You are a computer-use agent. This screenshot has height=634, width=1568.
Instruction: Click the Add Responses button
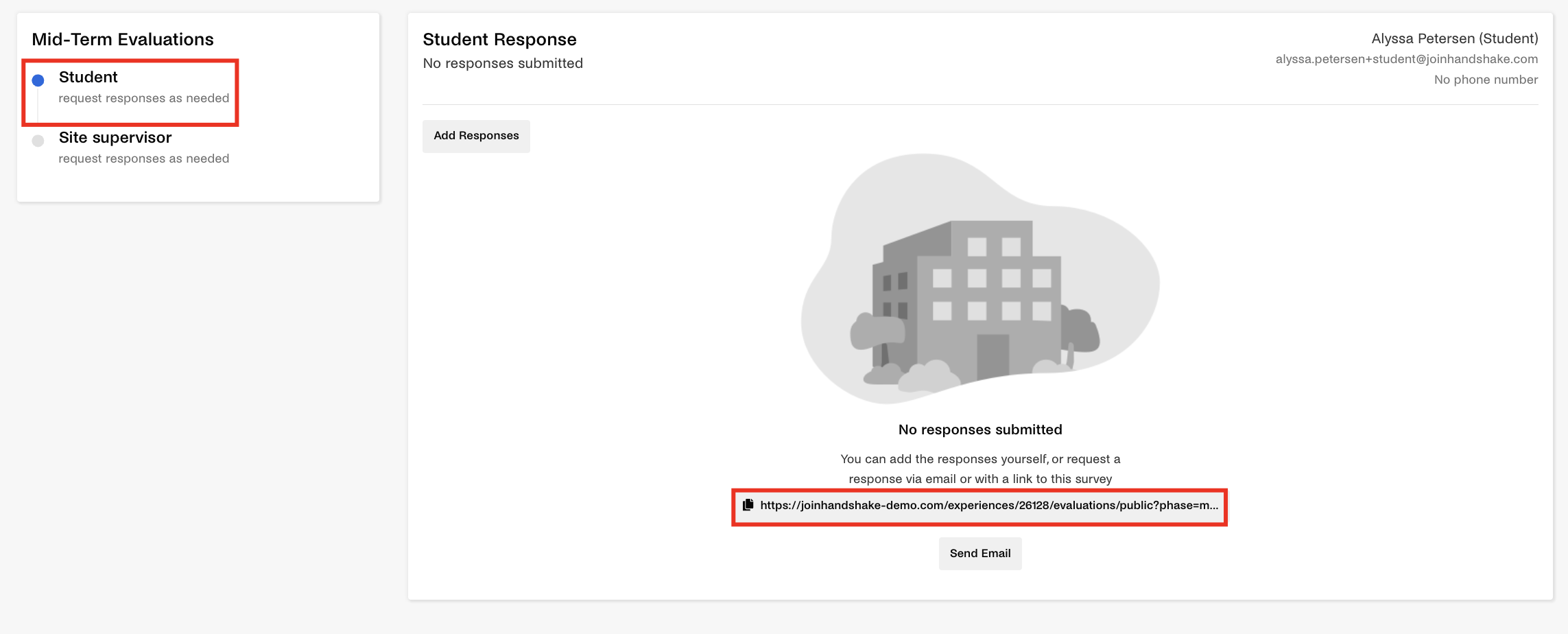[476, 136]
